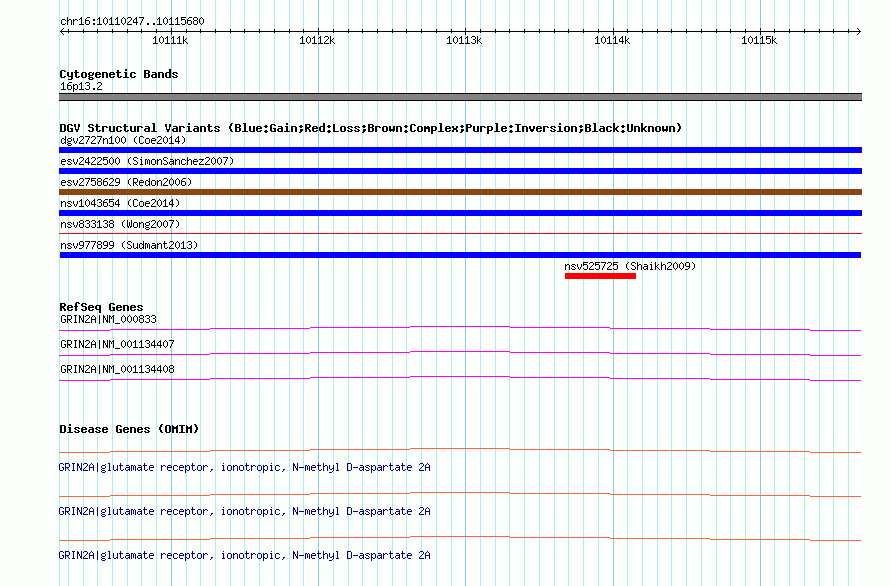Click the blue dgv2727n100 variant bar
This screenshot has width=890, height=586.
tap(460, 150)
